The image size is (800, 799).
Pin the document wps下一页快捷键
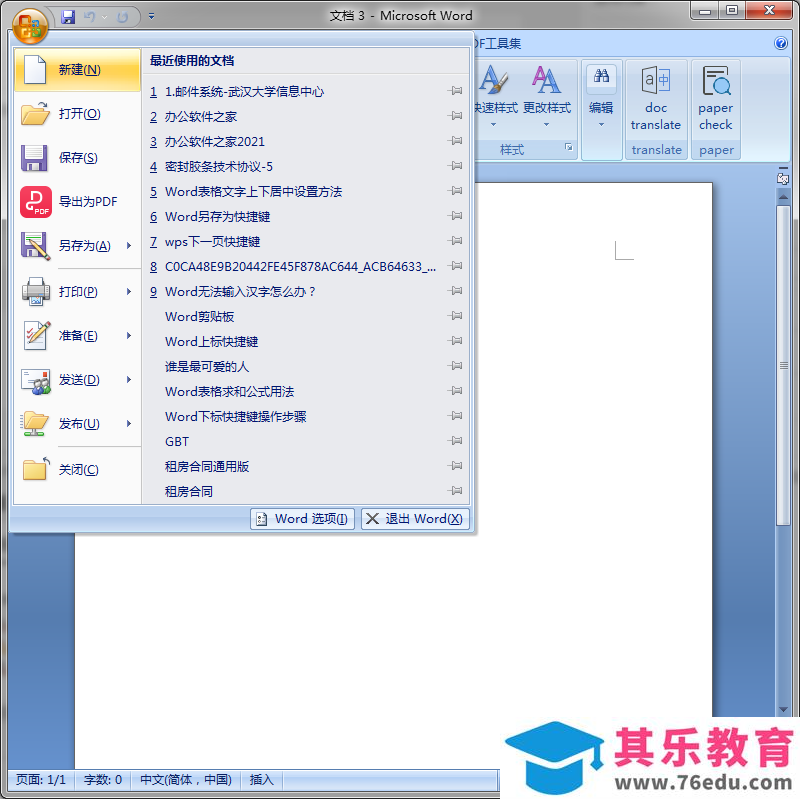coord(455,240)
